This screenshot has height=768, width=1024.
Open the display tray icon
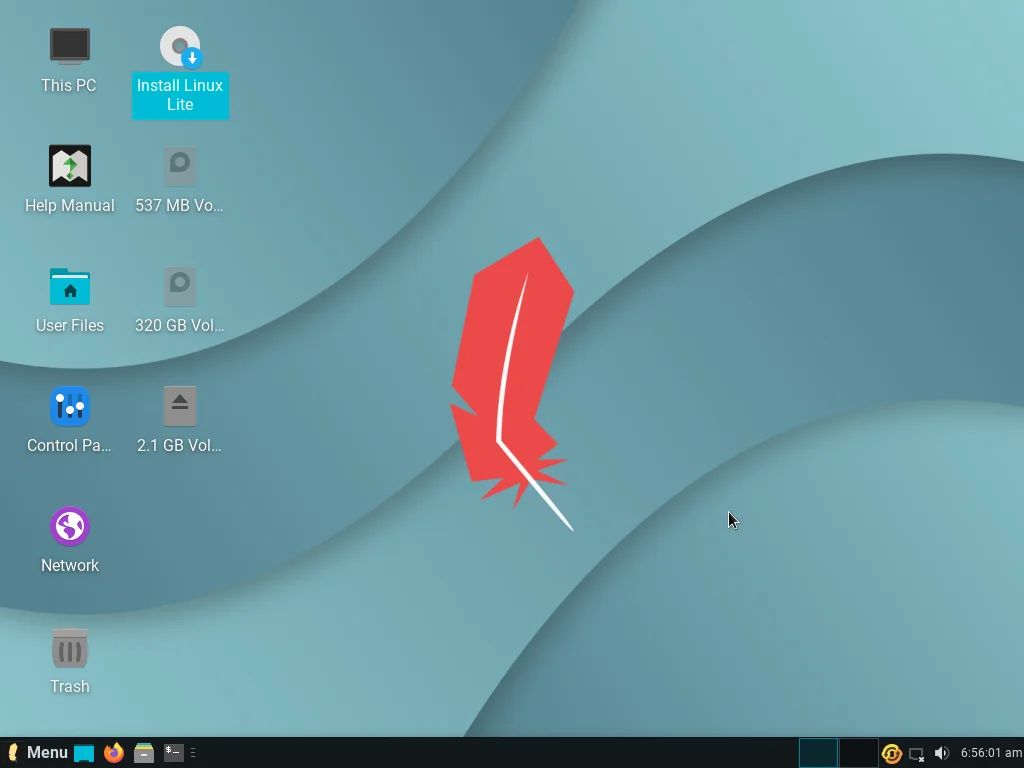[x=916, y=753]
